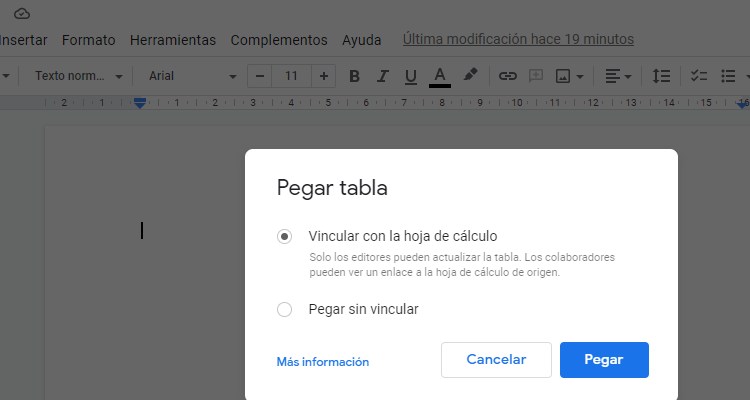Open the Formato menu
The width and height of the screenshot is (750, 400).
click(x=88, y=40)
